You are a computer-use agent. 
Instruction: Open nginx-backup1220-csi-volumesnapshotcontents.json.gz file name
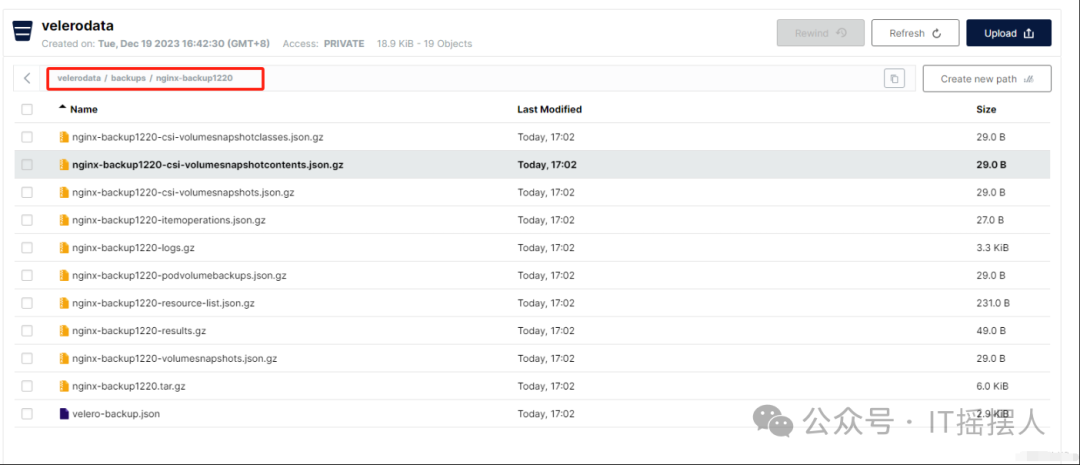[x=207, y=165]
